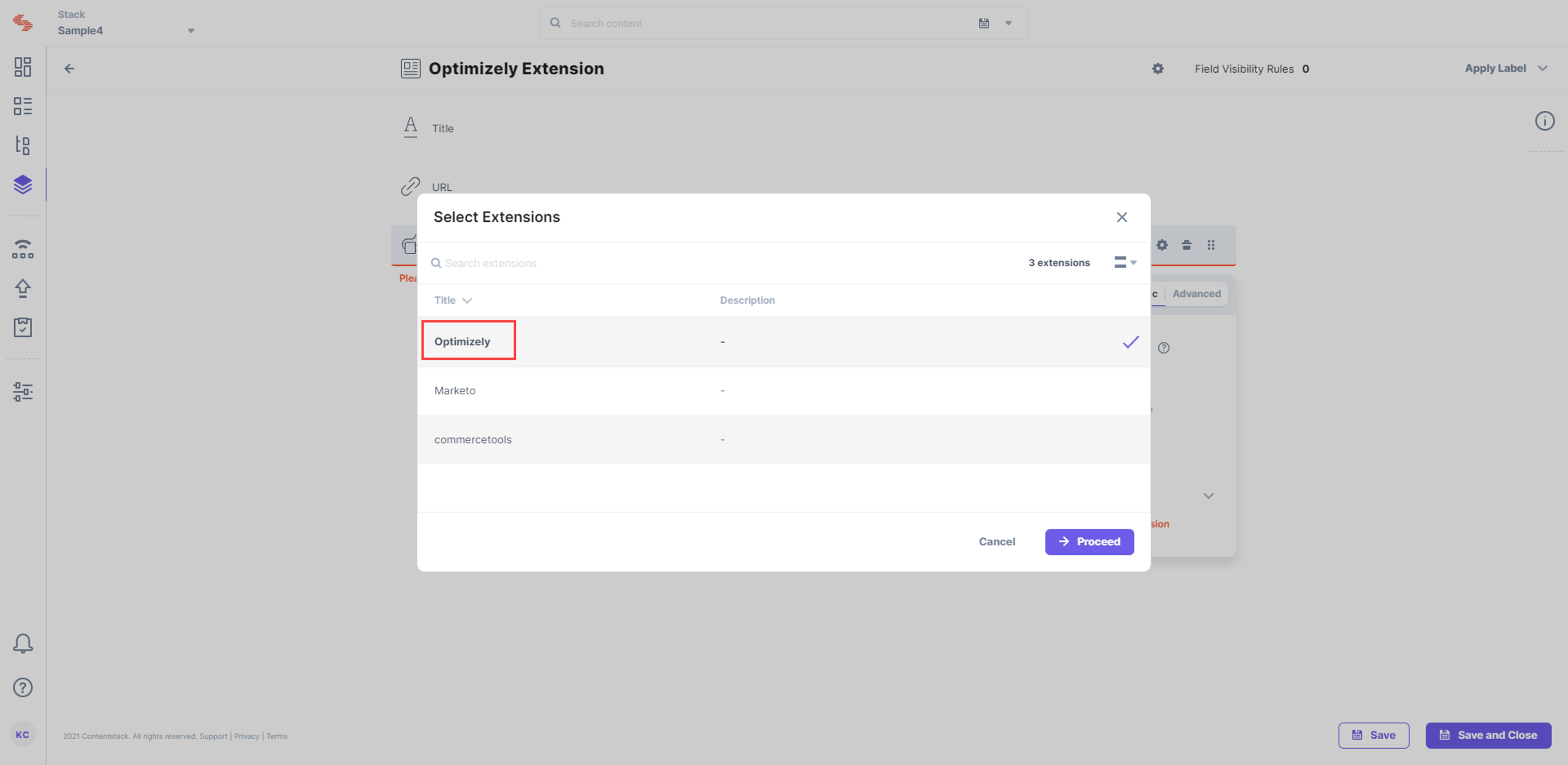Click the 3 extensions count label
The width and height of the screenshot is (1568, 765).
click(1058, 262)
